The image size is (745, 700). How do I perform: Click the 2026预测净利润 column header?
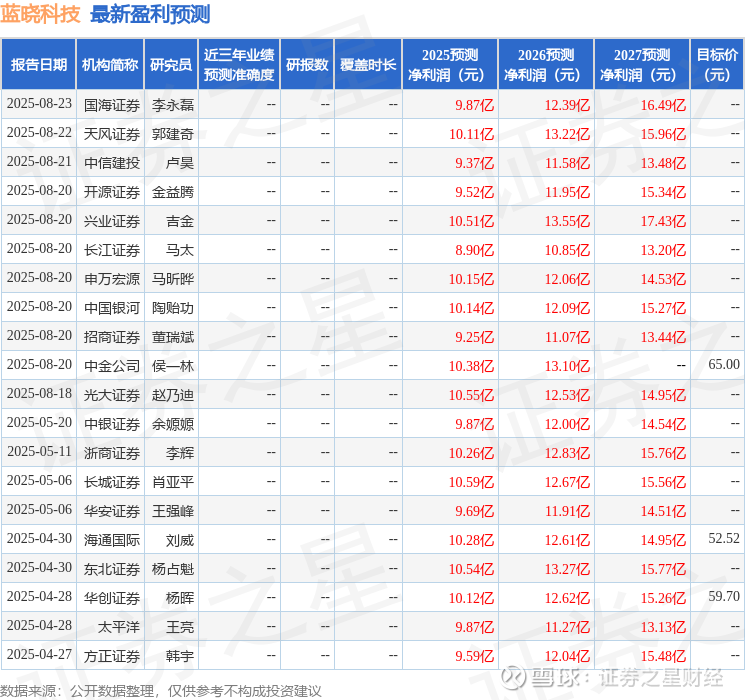(546, 65)
